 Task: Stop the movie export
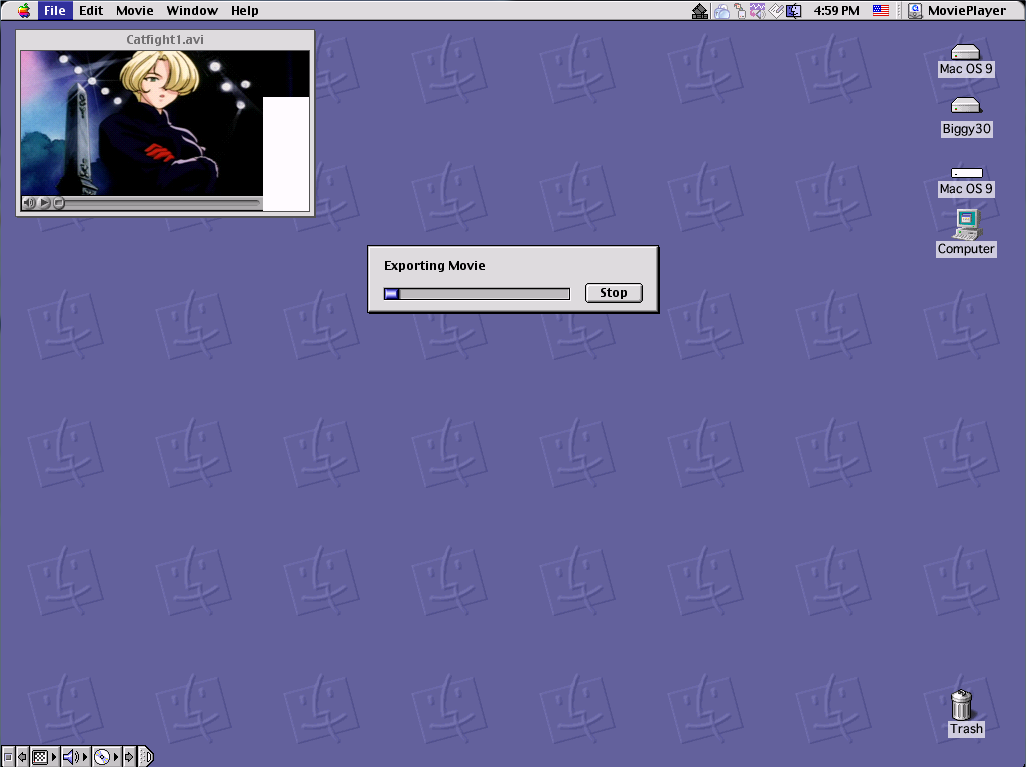point(613,293)
